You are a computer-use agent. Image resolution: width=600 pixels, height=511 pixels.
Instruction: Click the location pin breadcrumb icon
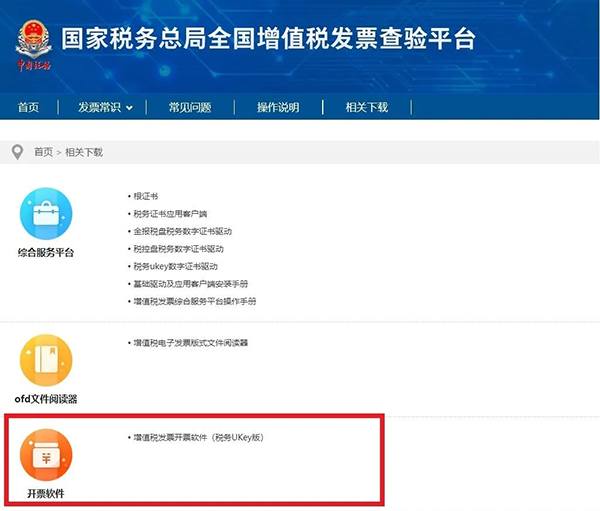(x=17, y=152)
